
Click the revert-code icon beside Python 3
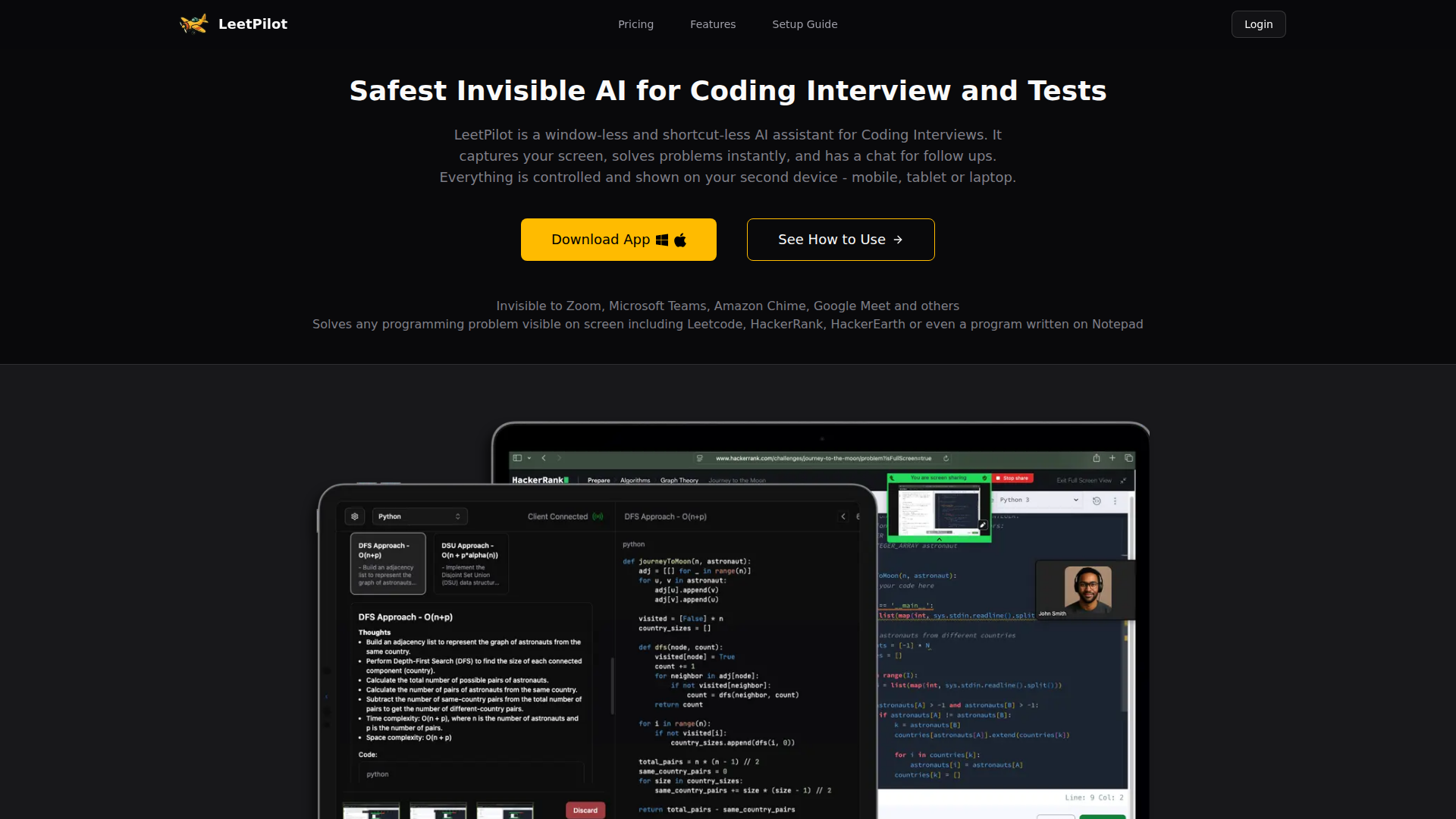click(1096, 500)
